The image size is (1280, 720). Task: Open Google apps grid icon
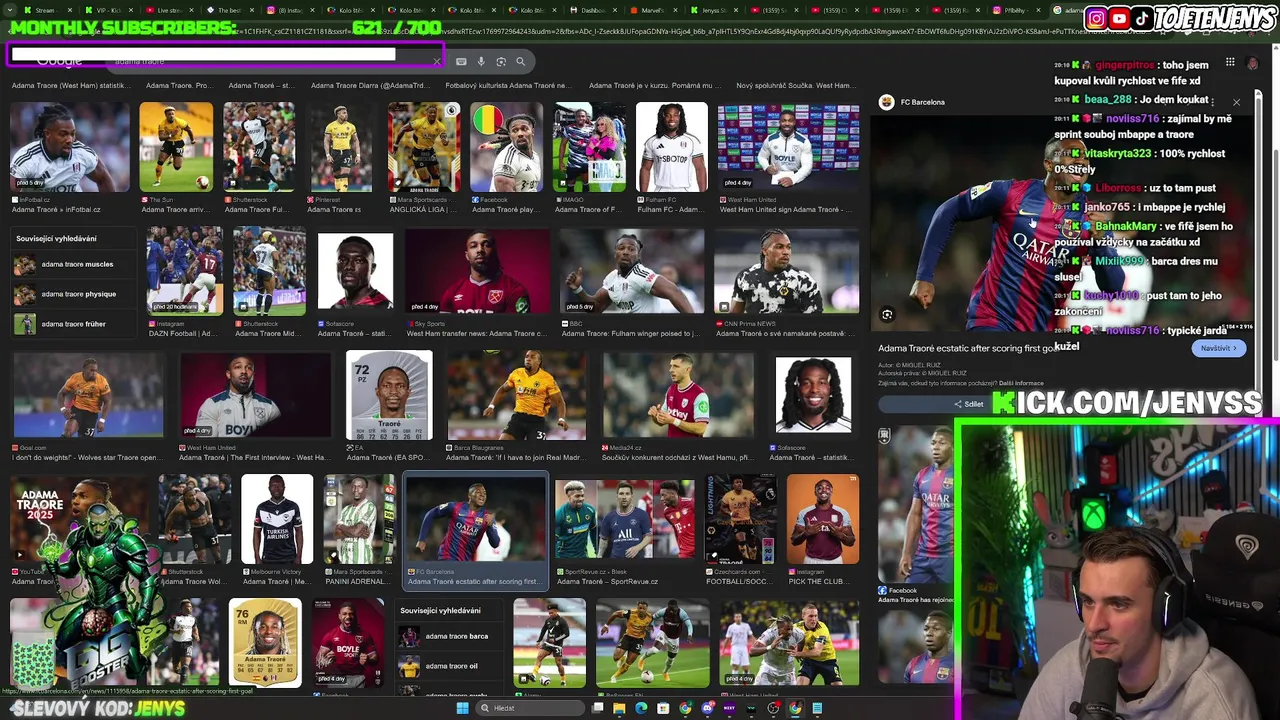click(x=1230, y=62)
